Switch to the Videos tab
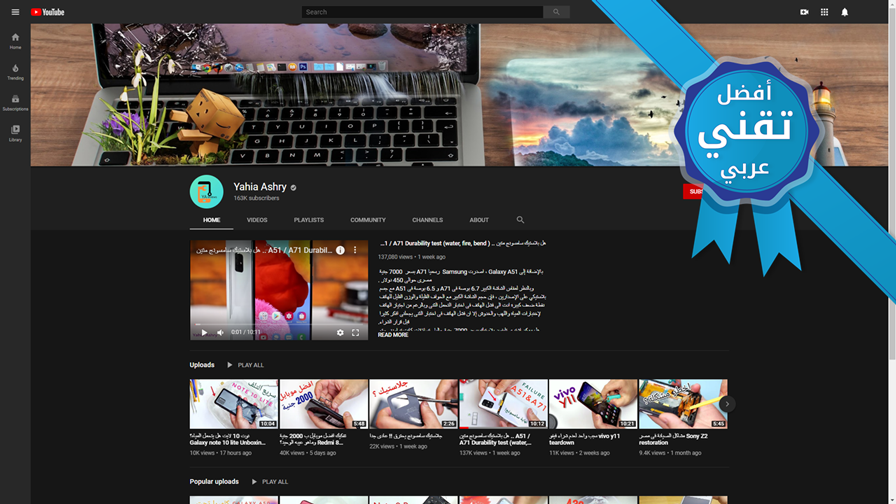The image size is (896, 504). 257,219
